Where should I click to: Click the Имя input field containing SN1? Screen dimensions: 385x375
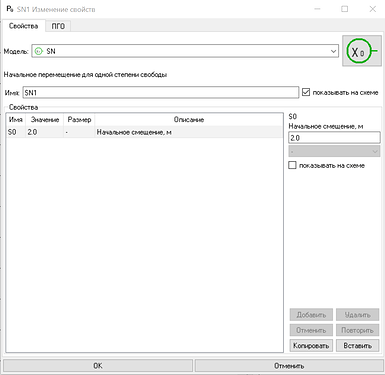pos(161,93)
